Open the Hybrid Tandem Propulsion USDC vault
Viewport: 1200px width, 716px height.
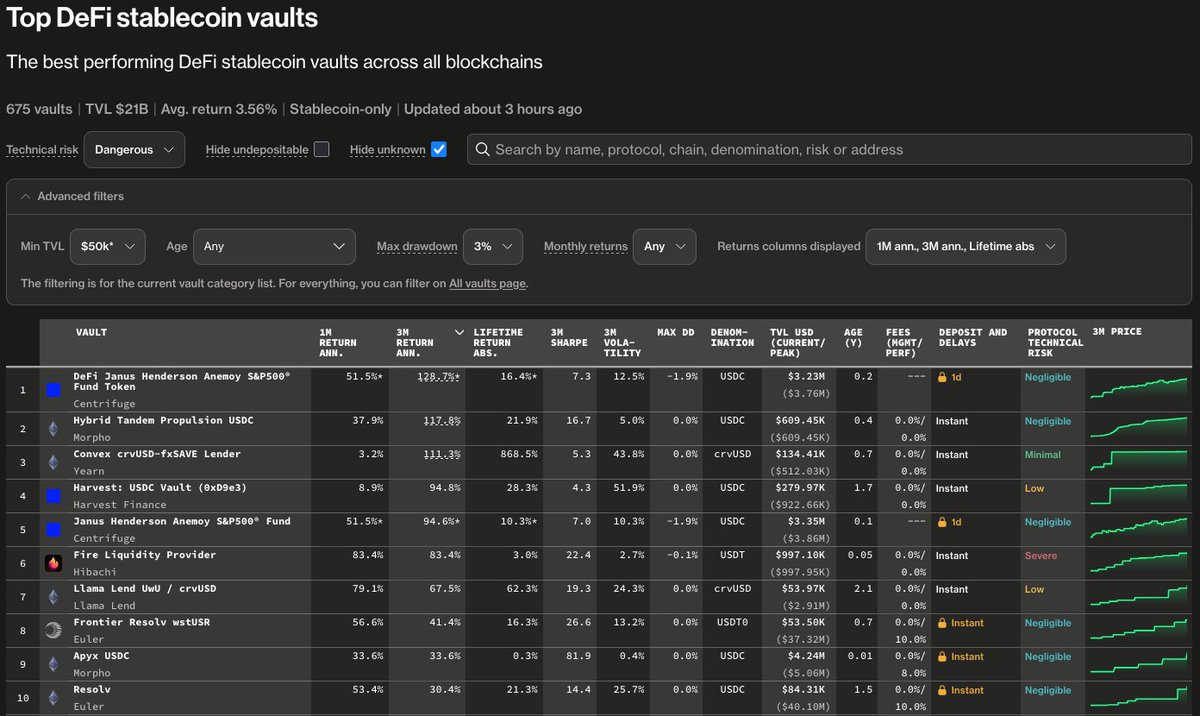[163, 421]
